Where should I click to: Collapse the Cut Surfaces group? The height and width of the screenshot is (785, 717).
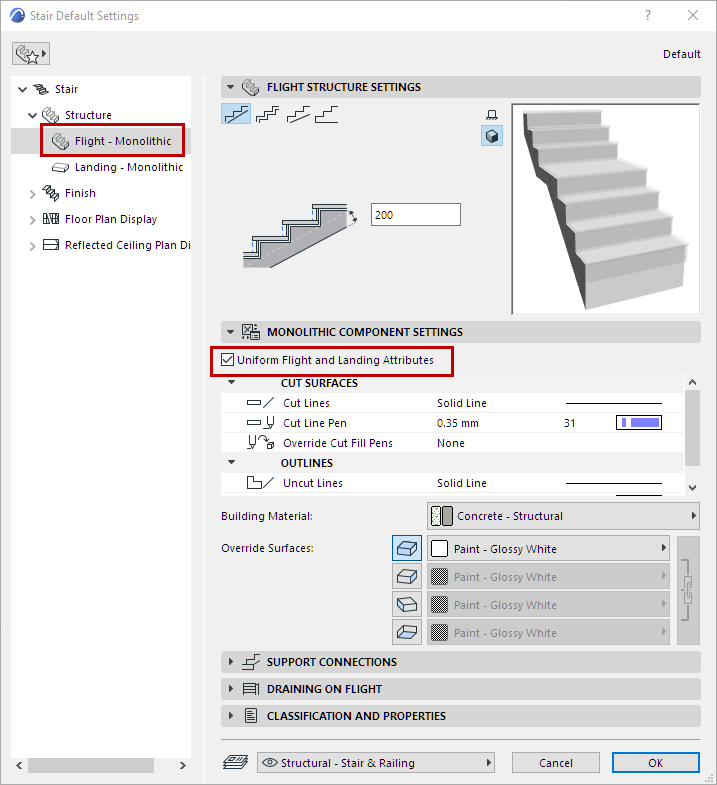point(231,382)
